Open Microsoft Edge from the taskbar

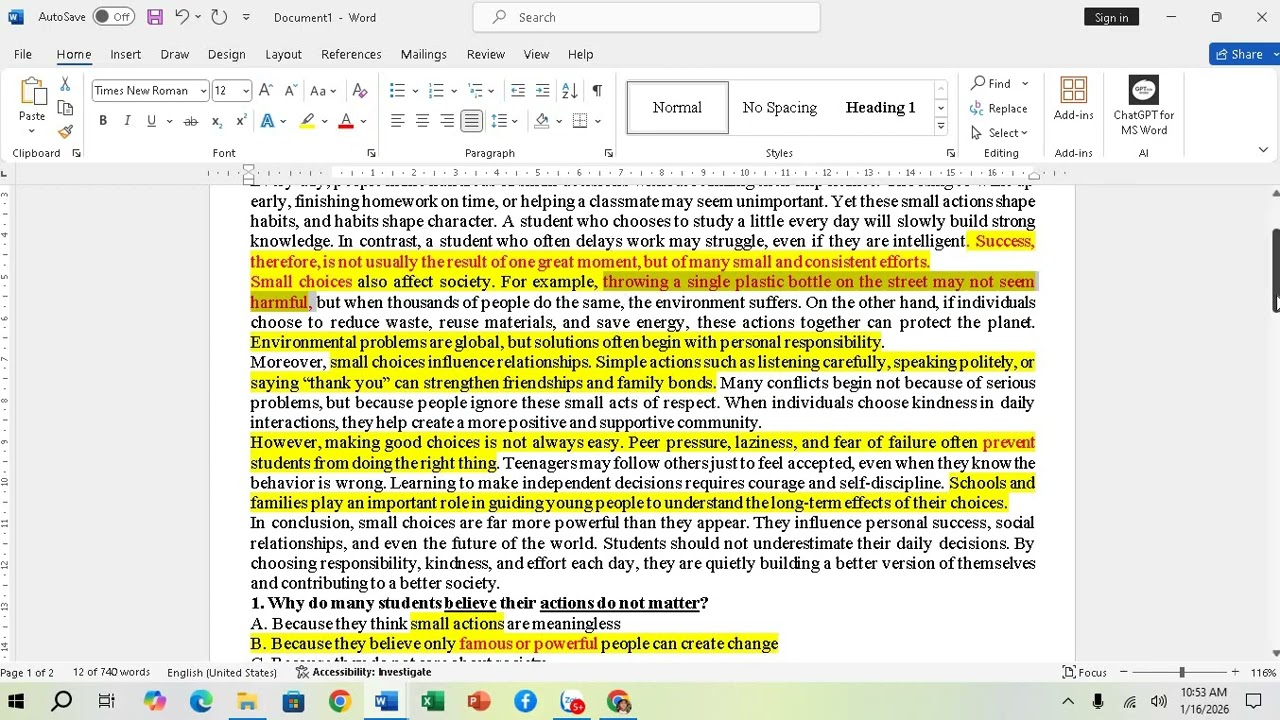[201, 702]
